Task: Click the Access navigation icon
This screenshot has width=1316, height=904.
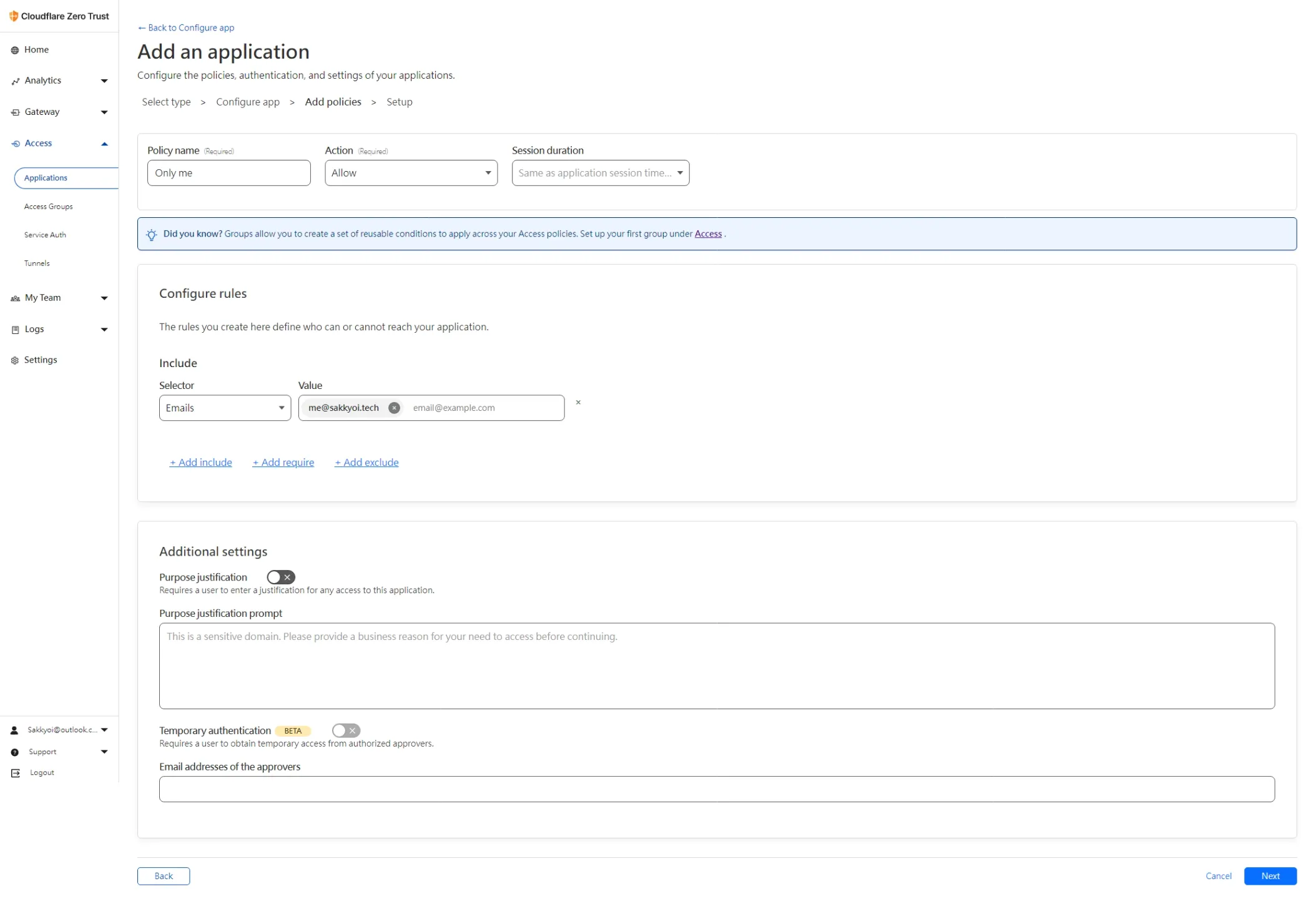Action: [15, 142]
